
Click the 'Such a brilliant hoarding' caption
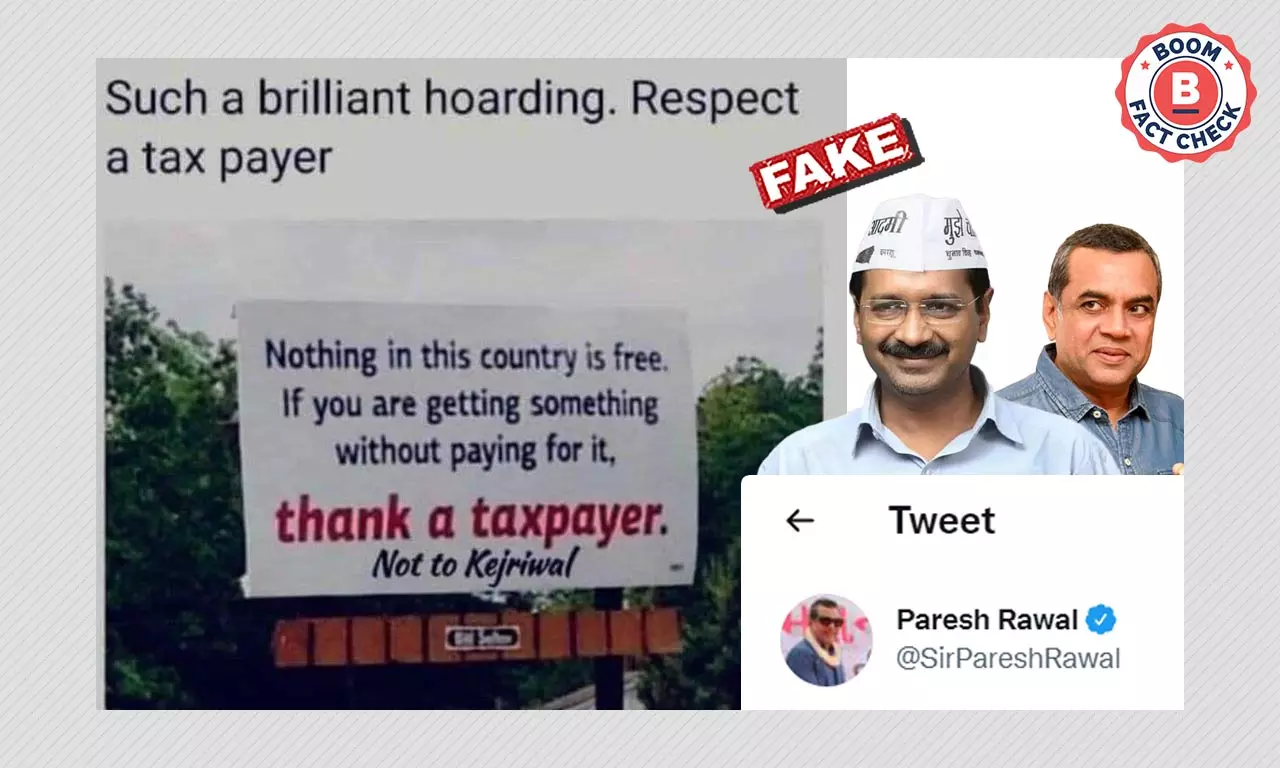pos(452,128)
